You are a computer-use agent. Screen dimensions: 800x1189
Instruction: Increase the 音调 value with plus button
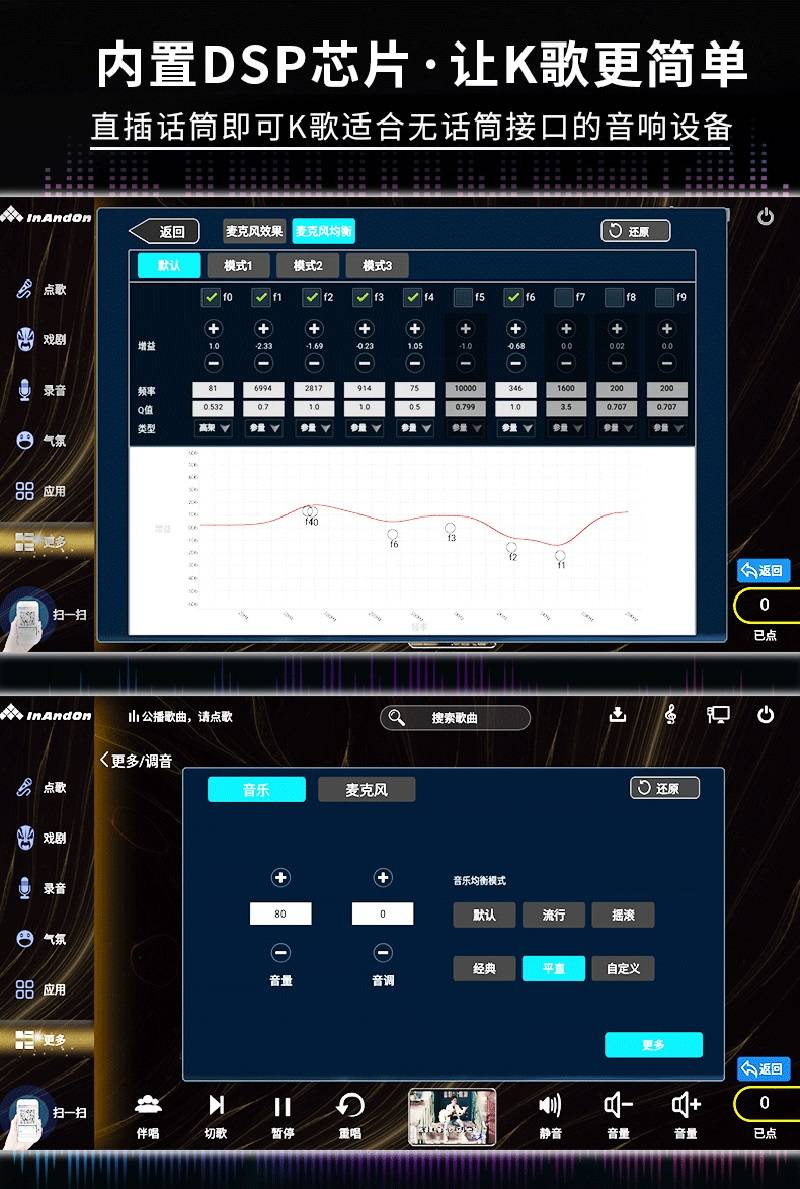coord(382,878)
